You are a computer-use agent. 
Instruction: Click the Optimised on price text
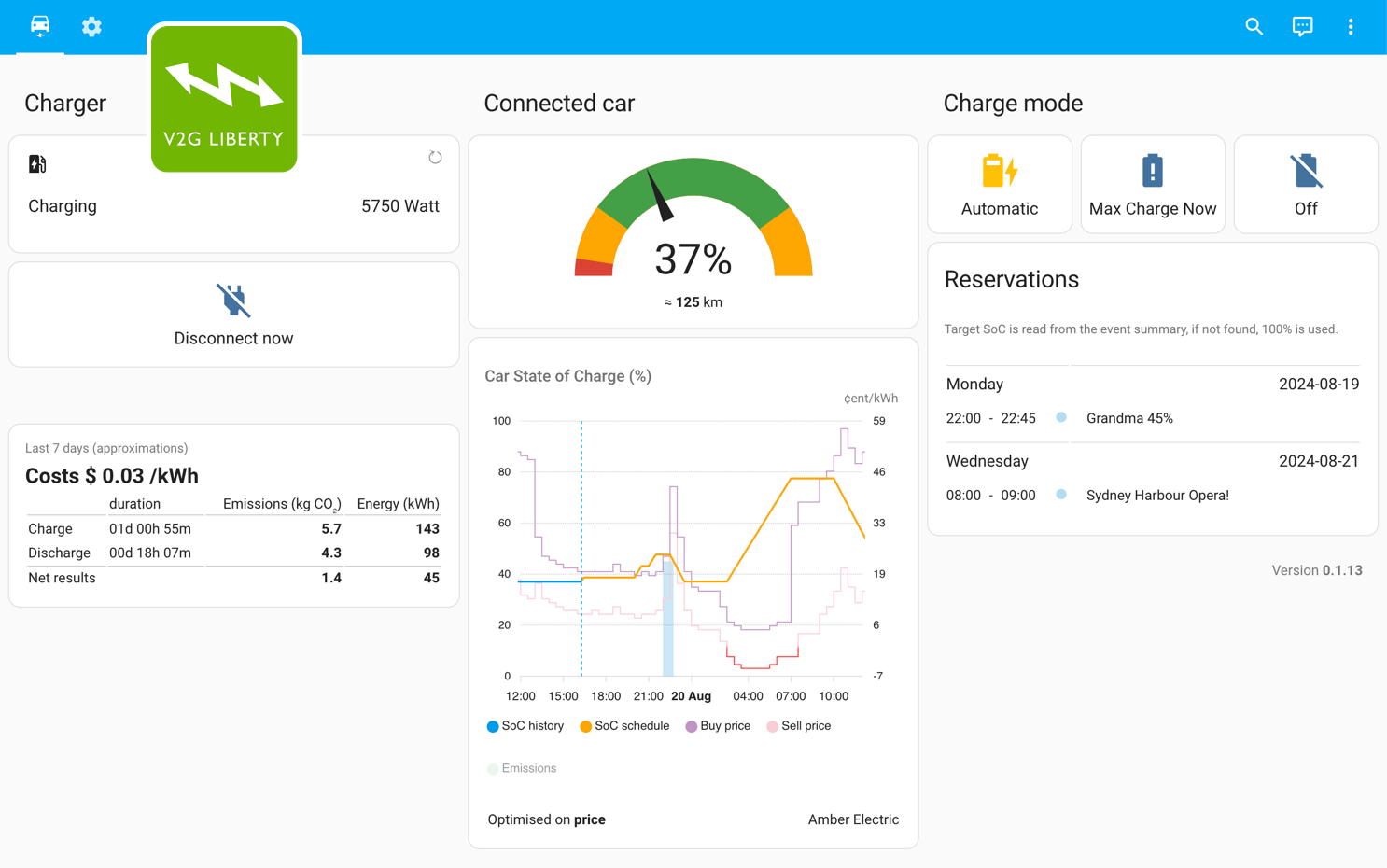point(546,819)
